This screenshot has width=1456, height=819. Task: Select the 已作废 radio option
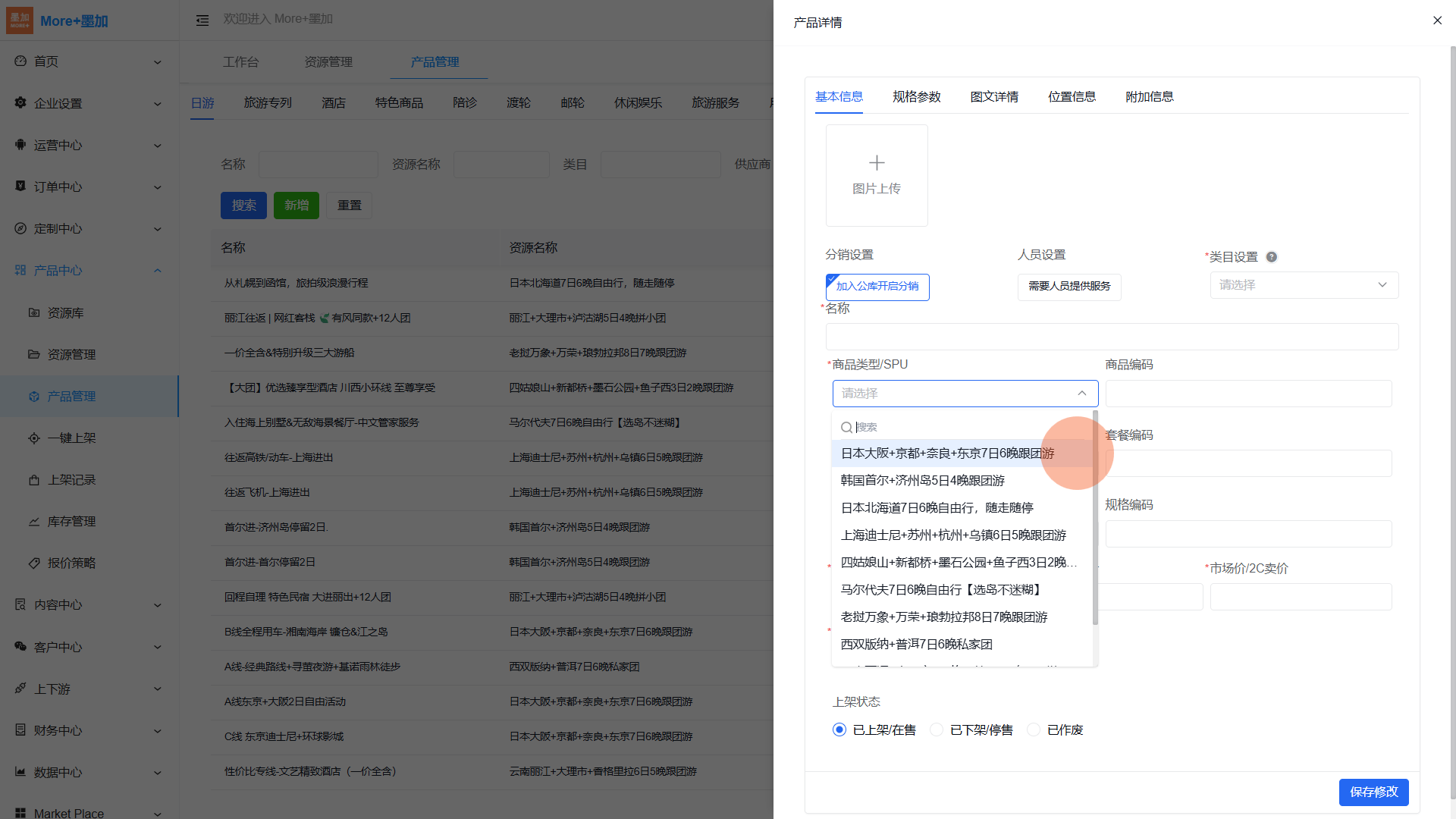click(x=1034, y=730)
